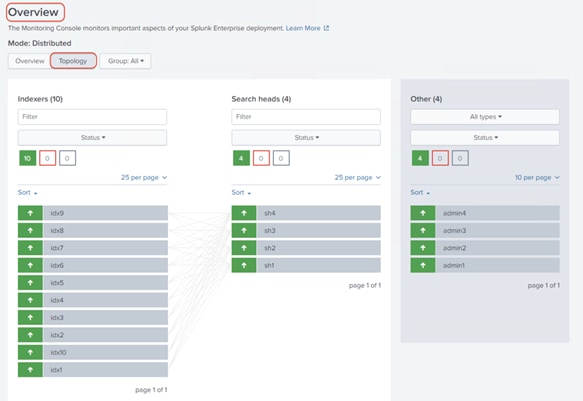The width and height of the screenshot is (583, 401).
Task: Follow the Learn More link
Action: [x=303, y=28]
